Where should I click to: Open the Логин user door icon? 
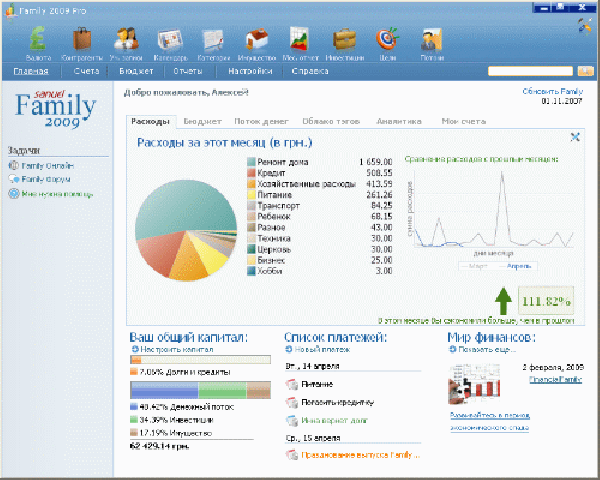(x=432, y=40)
